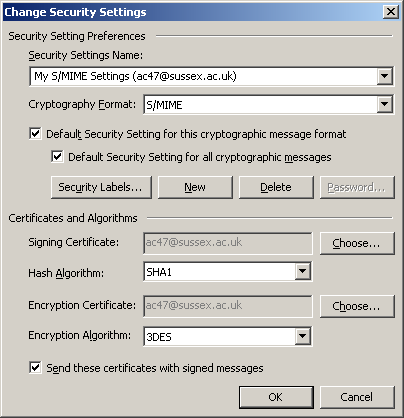
Task: Select the S/MIME cryptography format field
Action: coord(261,105)
